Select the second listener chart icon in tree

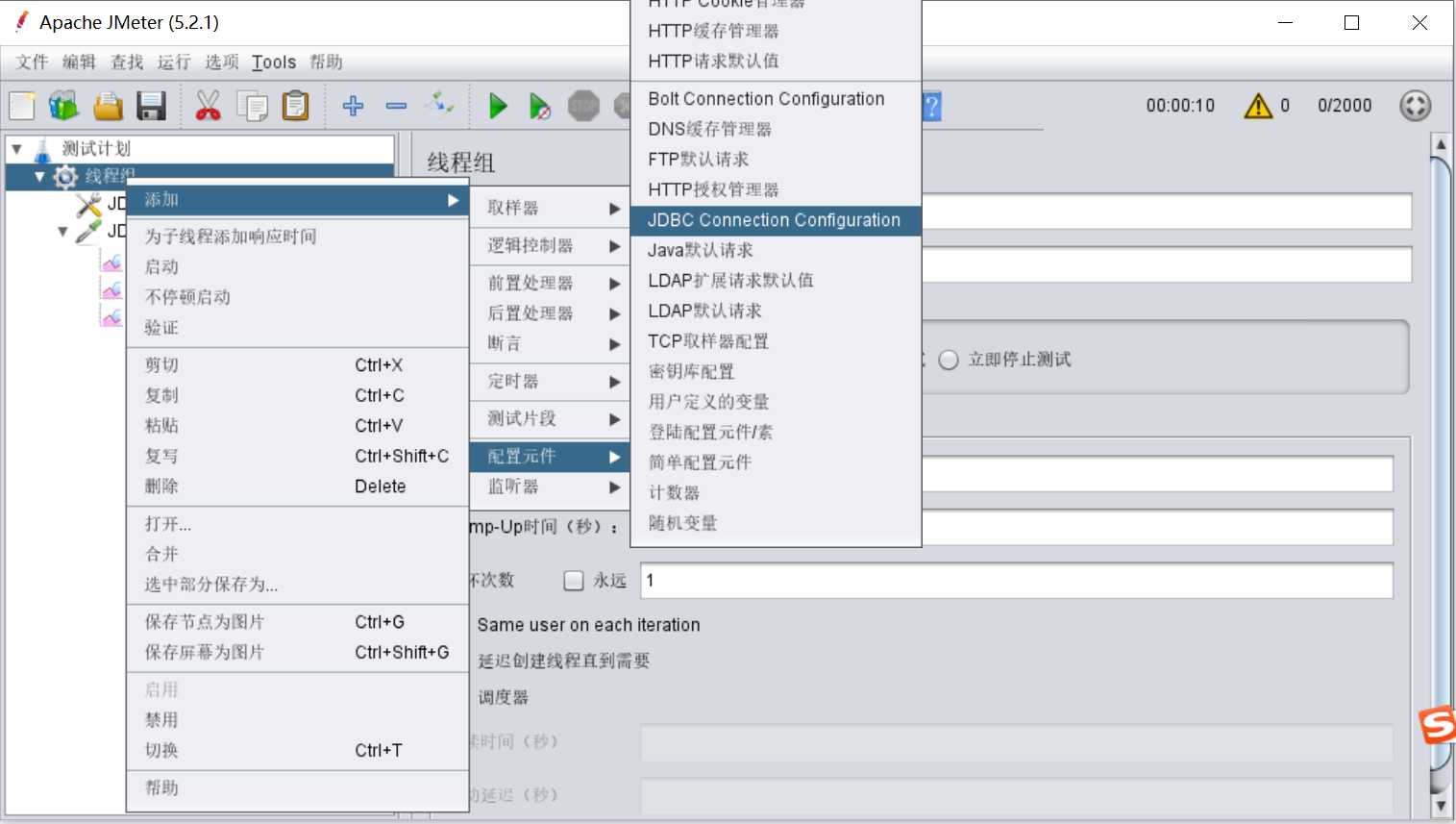click(112, 288)
